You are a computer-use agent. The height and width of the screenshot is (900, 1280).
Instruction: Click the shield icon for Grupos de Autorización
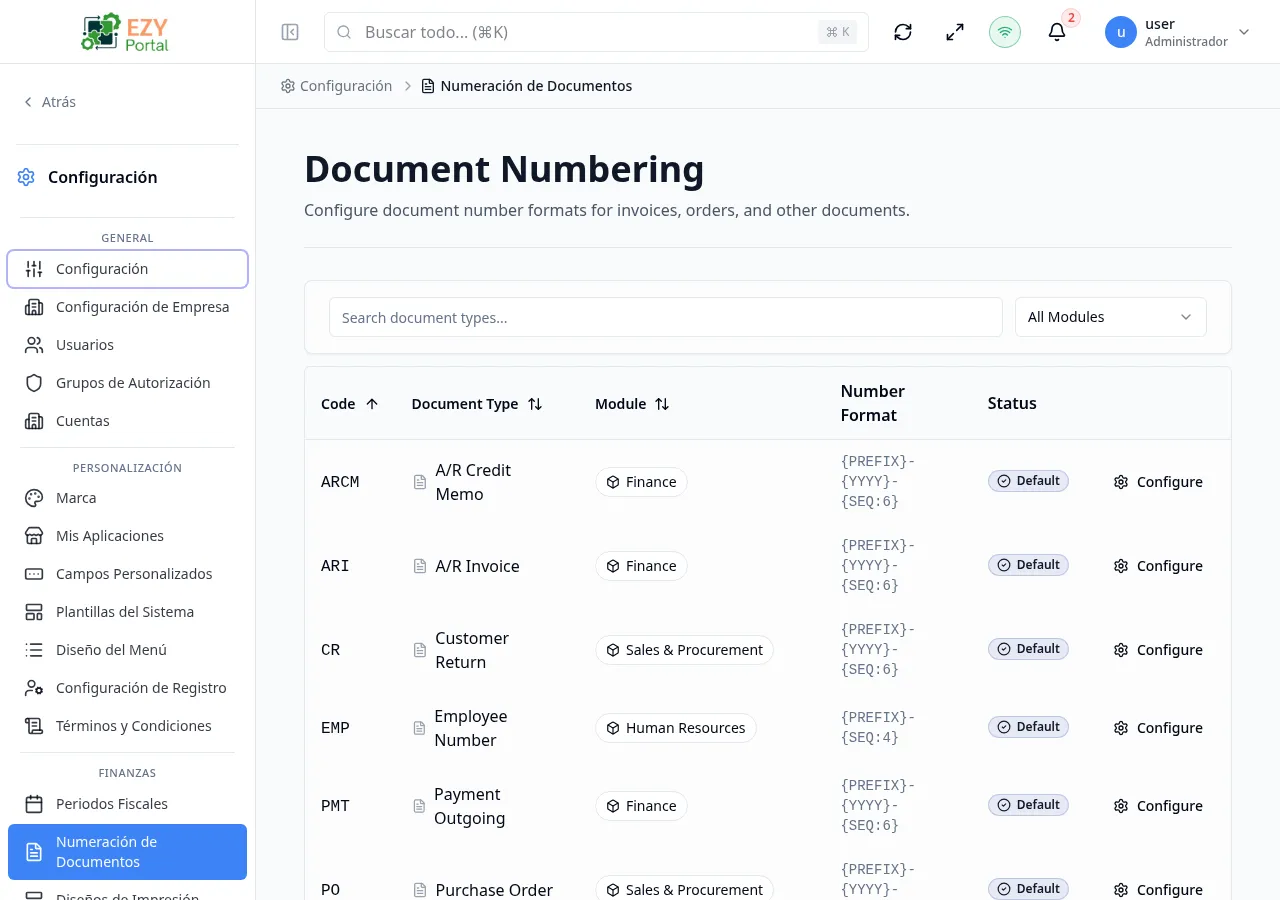34,383
